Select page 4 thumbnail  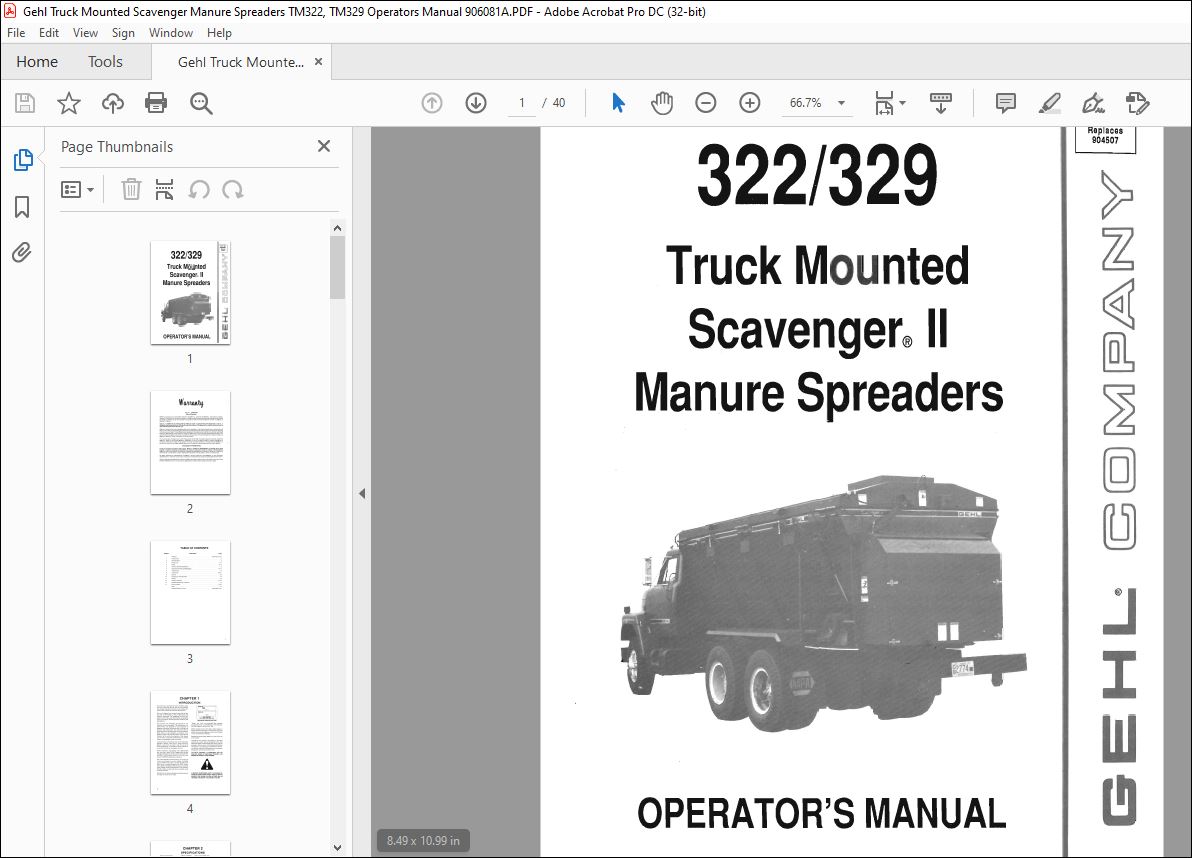(190, 742)
